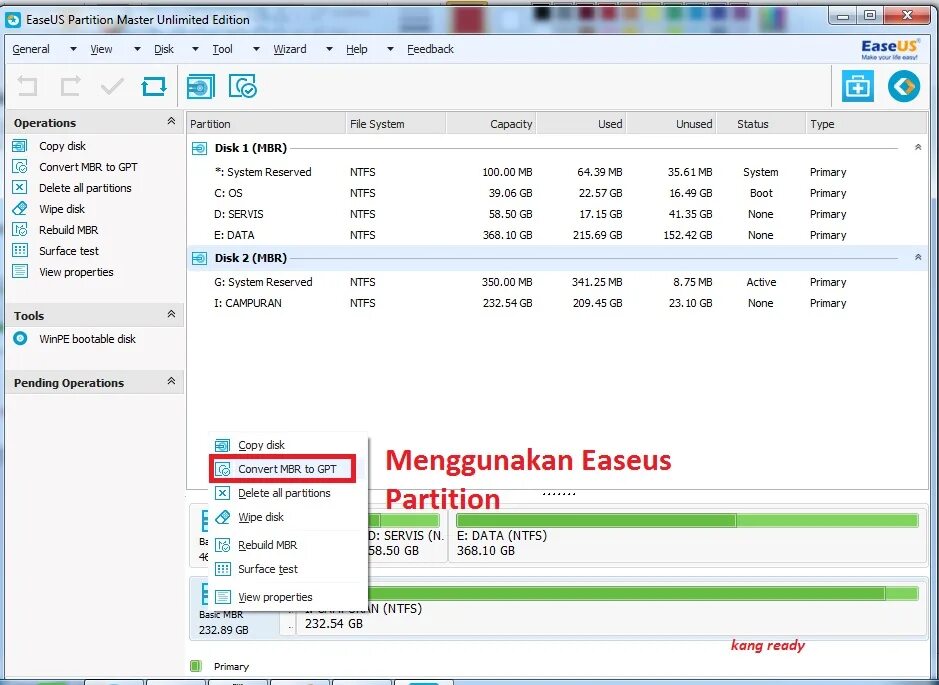Image resolution: width=939 pixels, height=685 pixels.
Task: Open the dropdown arrow next to Disk
Action: tap(195, 49)
